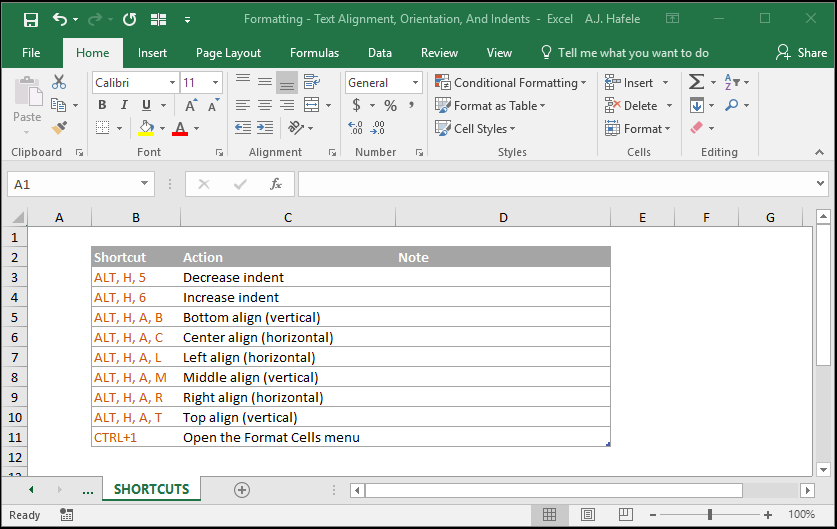Viewport: 837px width, 529px height.
Task: Click the Paste clipboard icon
Action: pos(27,92)
